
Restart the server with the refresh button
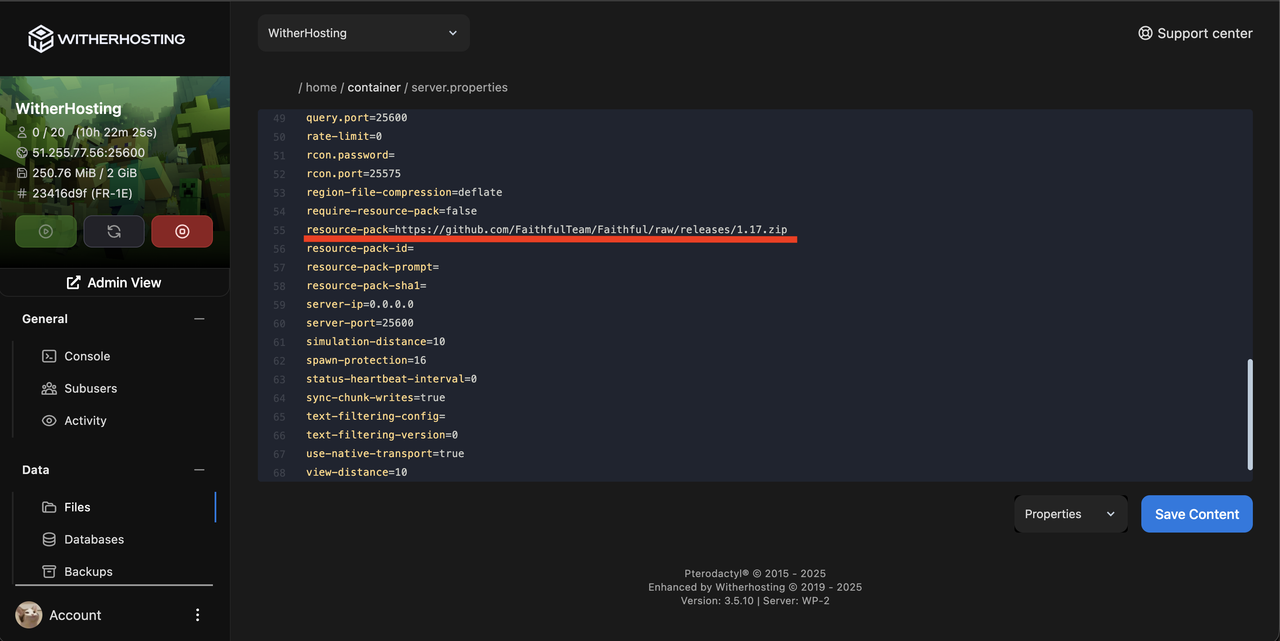[x=114, y=231]
